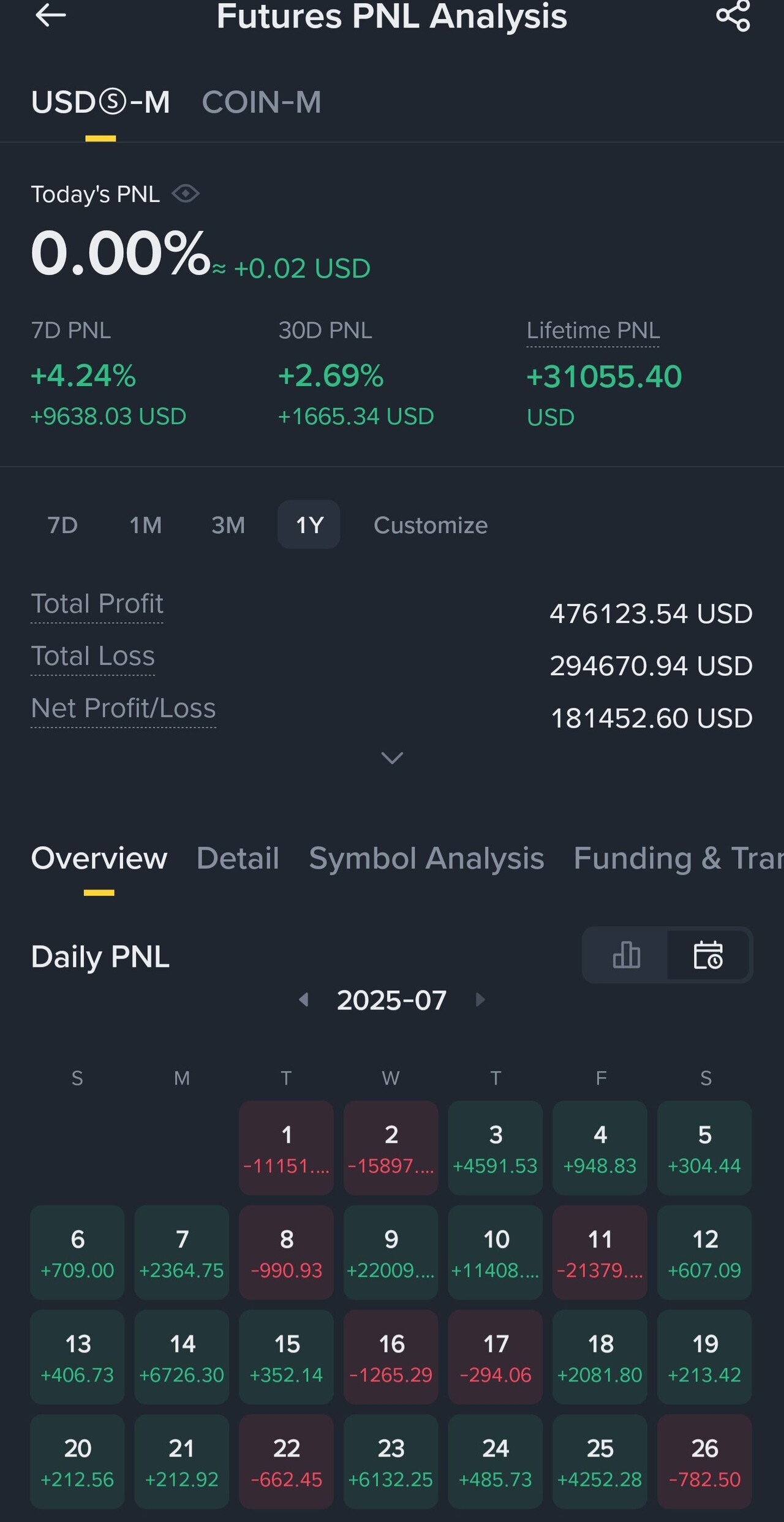Tap the Lifetime PNL label
The height and width of the screenshot is (1522, 784).
[593, 331]
